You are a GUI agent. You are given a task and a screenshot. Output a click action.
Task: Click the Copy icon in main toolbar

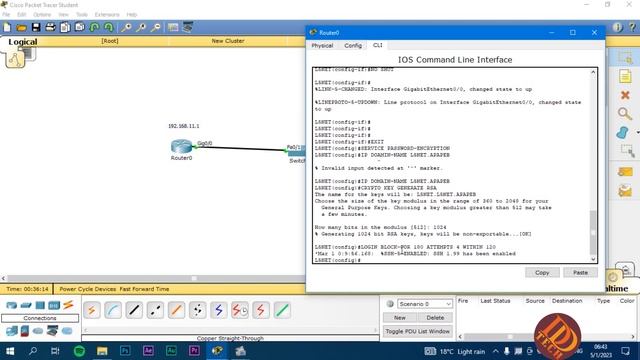pyautogui.click(x=65, y=27)
